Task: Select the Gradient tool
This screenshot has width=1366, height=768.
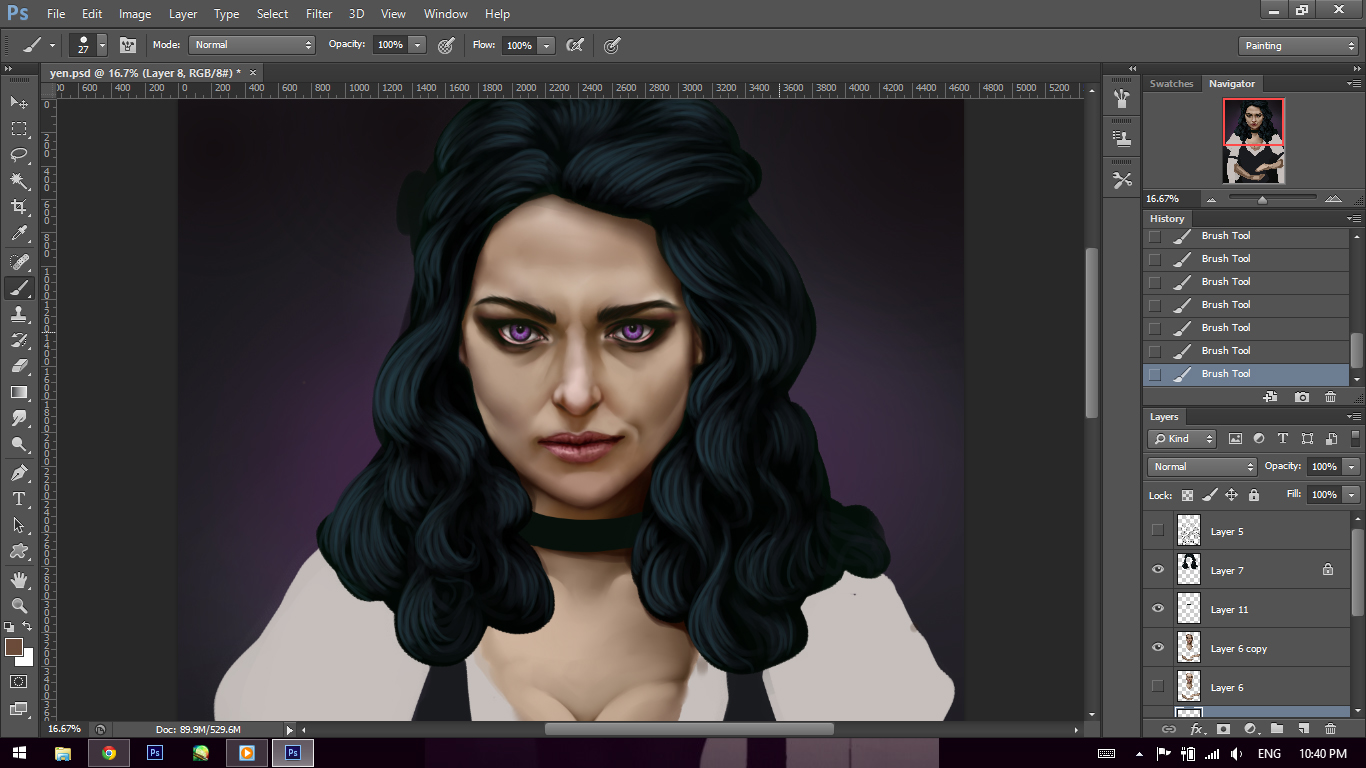Action: 19,392
